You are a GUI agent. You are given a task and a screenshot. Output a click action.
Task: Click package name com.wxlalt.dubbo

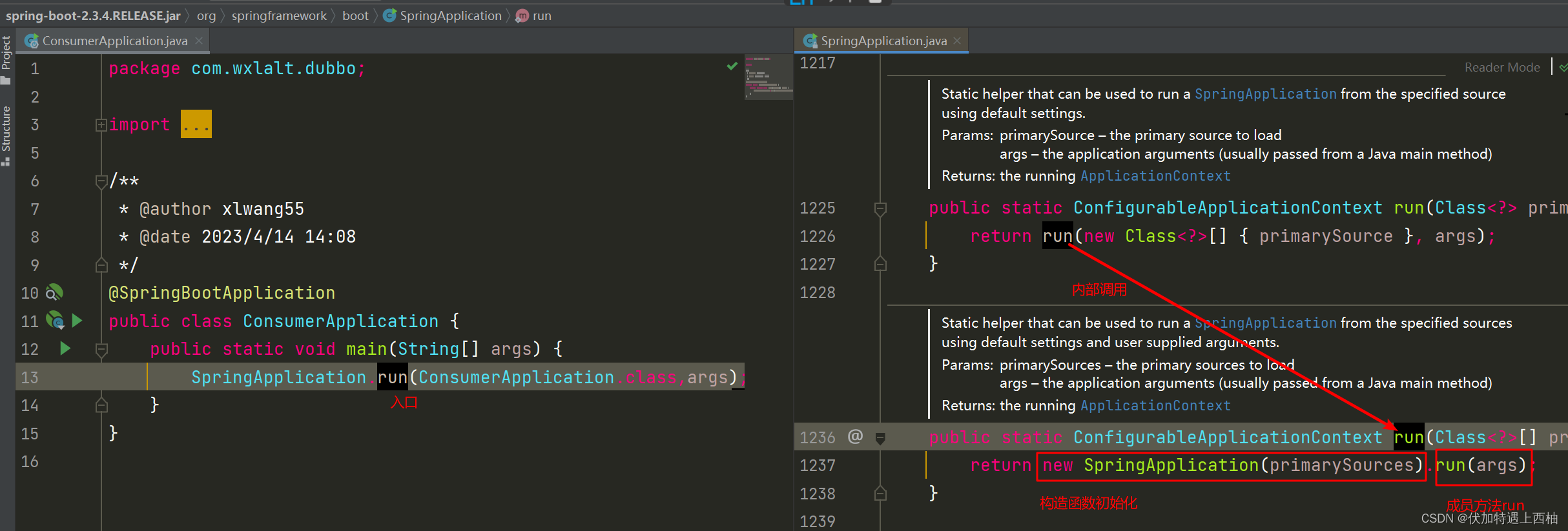(273, 68)
